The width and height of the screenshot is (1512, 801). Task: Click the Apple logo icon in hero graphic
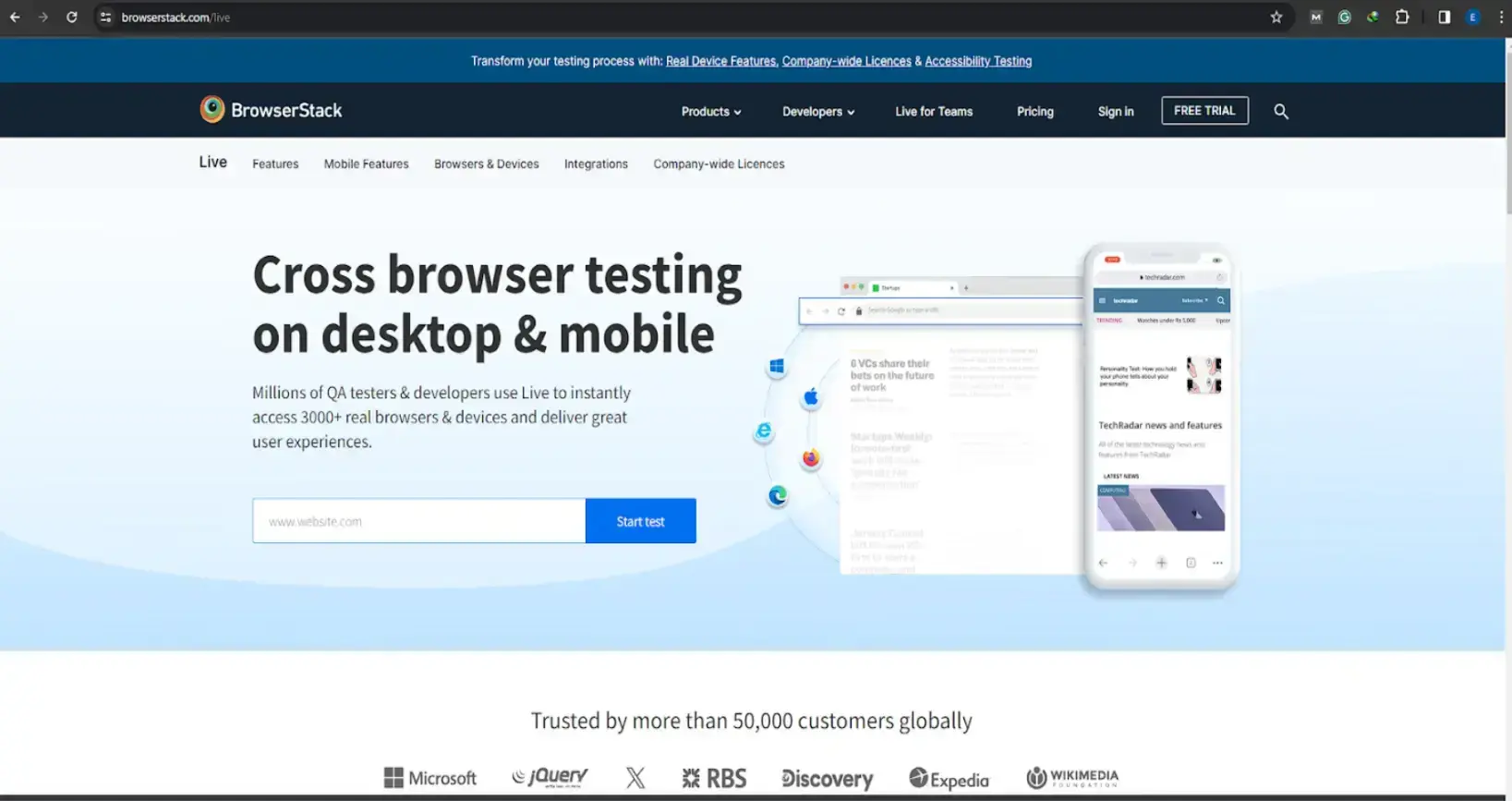tap(811, 397)
